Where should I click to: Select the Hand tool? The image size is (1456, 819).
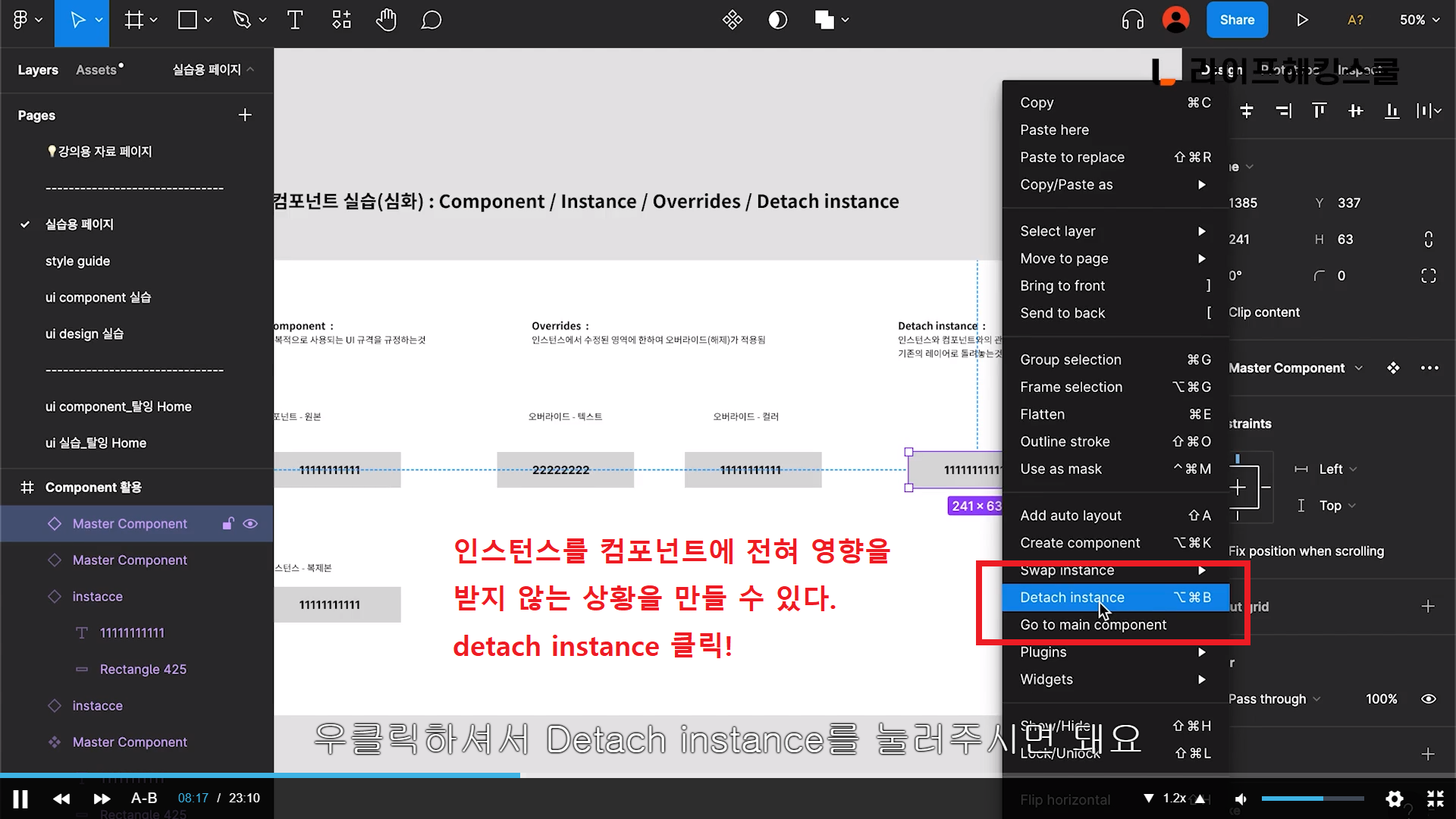[x=386, y=20]
